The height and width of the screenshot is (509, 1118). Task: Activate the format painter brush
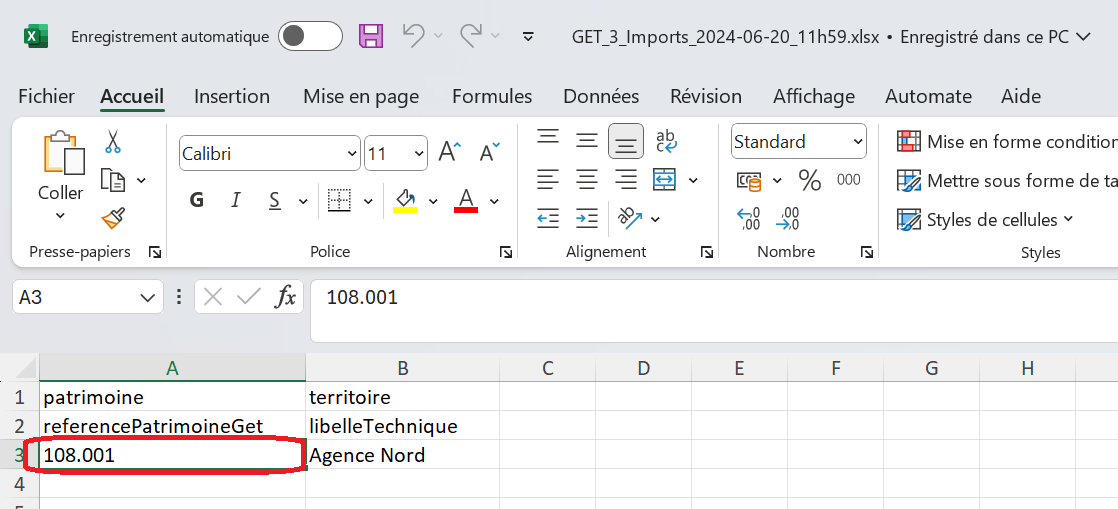point(113,218)
